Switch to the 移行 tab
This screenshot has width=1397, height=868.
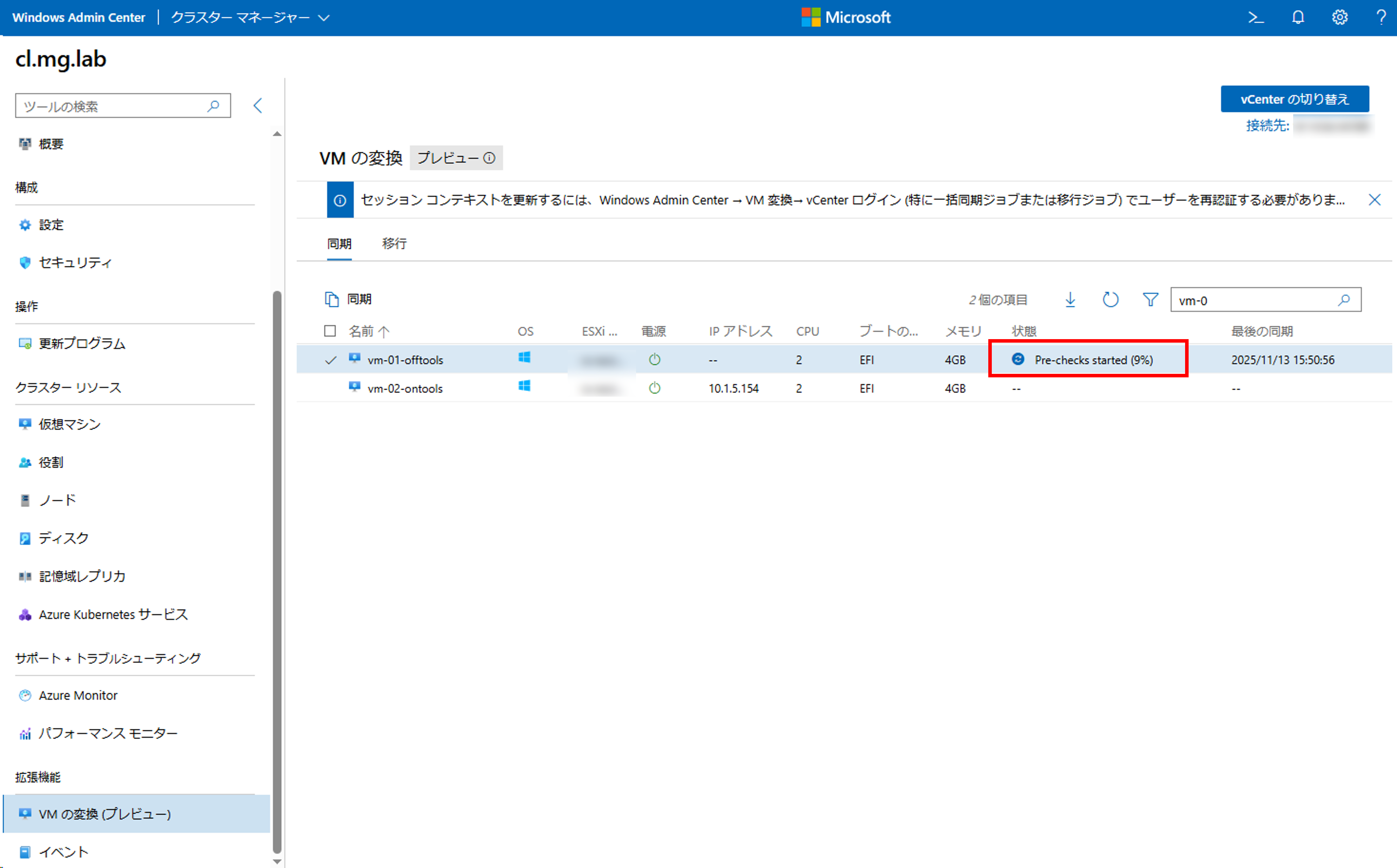394,244
